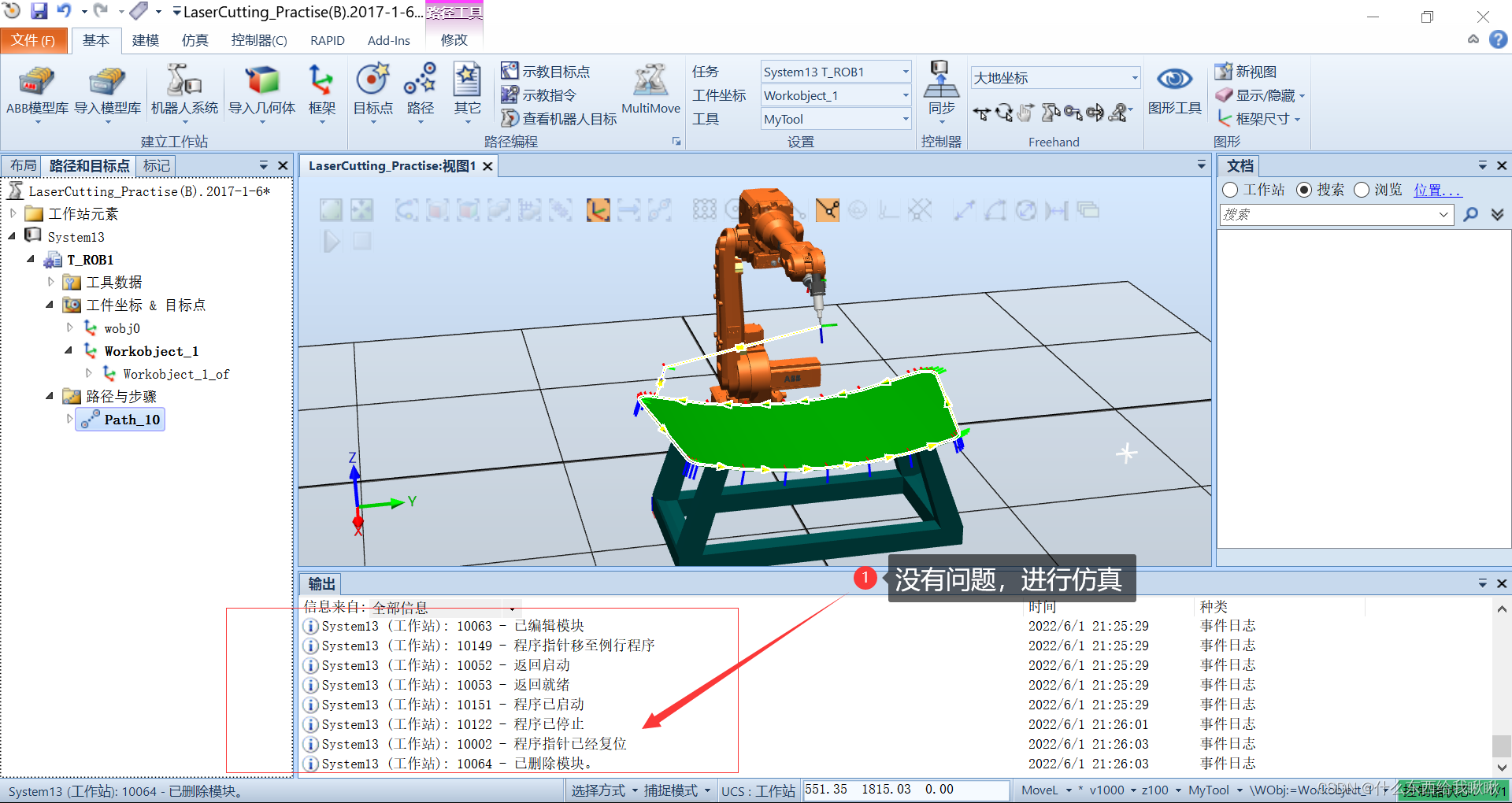1512x803 pixels.
Task: Follow the 位置... link
Action: 1437,190
